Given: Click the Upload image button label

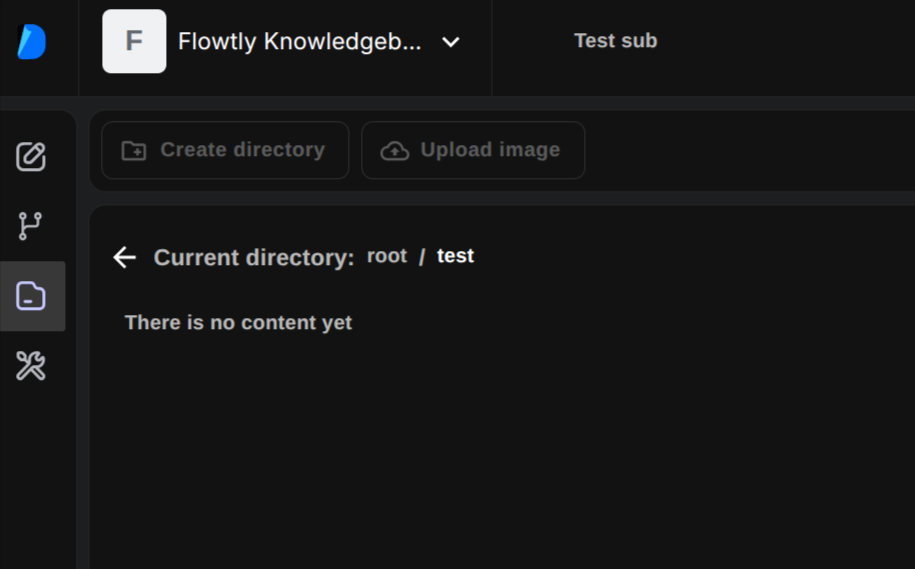Looking at the screenshot, I should tap(490, 150).
